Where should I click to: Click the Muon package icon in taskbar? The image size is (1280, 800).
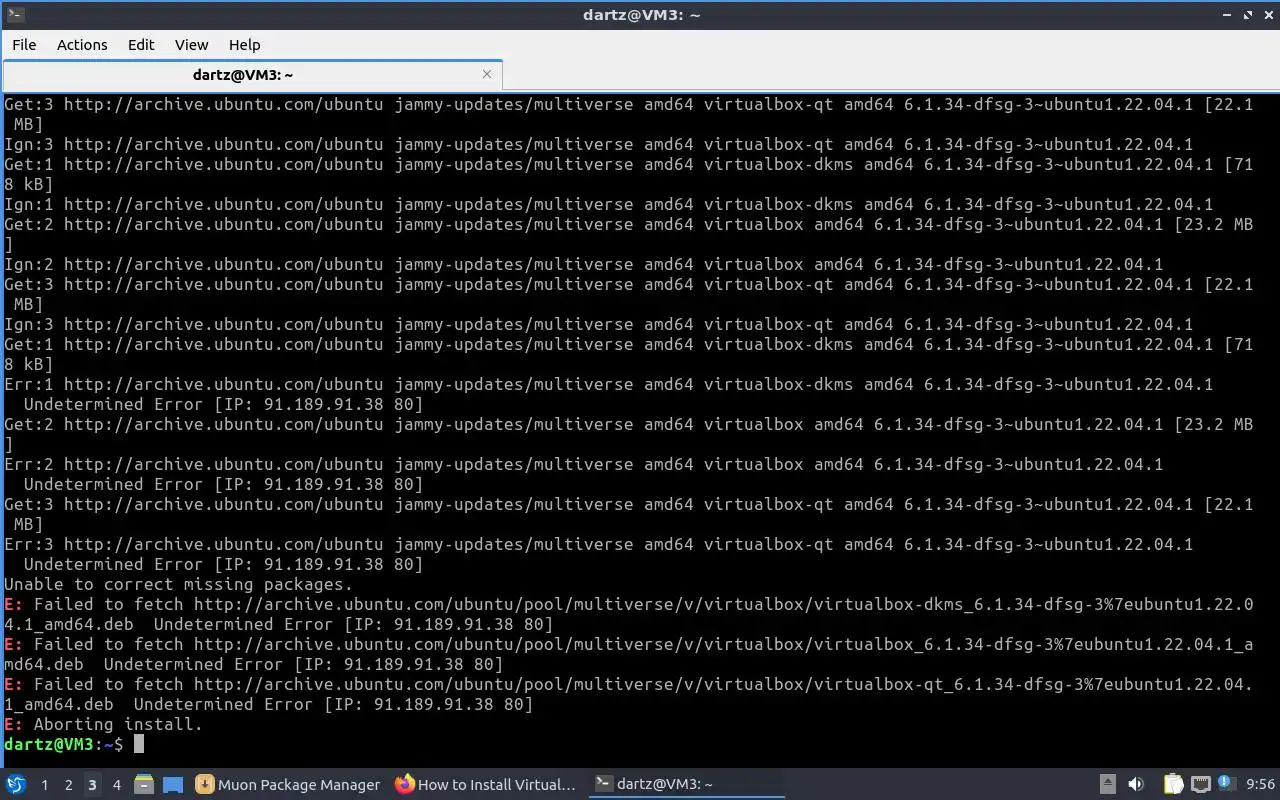[205, 785]
